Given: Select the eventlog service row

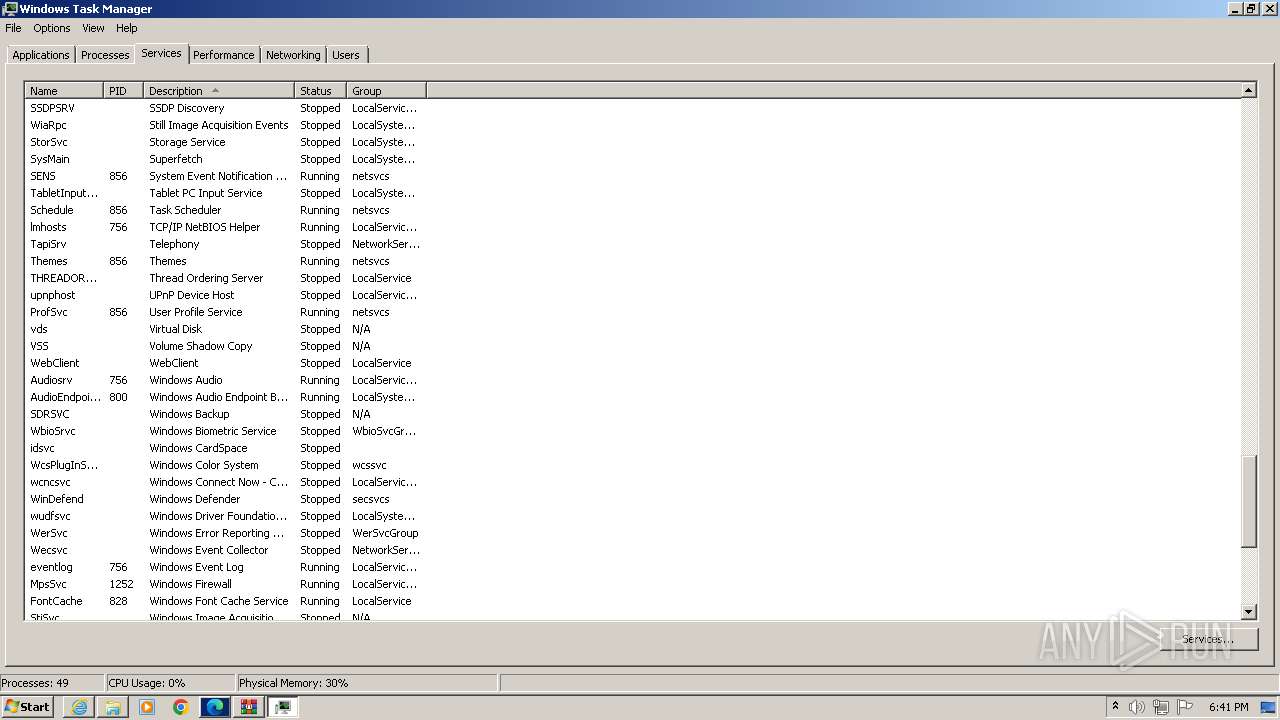Looking at the screenshot, I should tap(225, 567).
